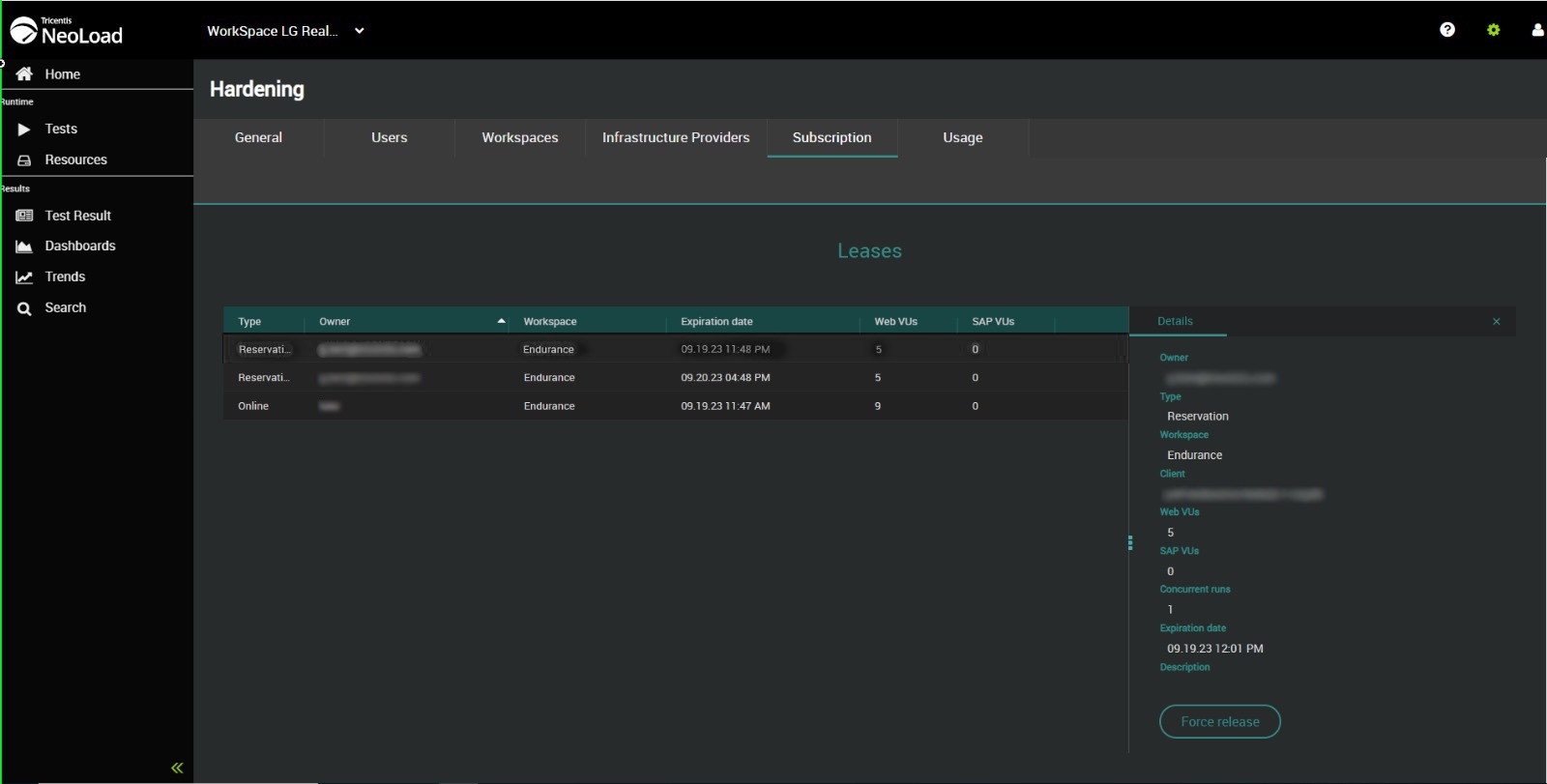Switch to the Usage tab

point(962,137)
